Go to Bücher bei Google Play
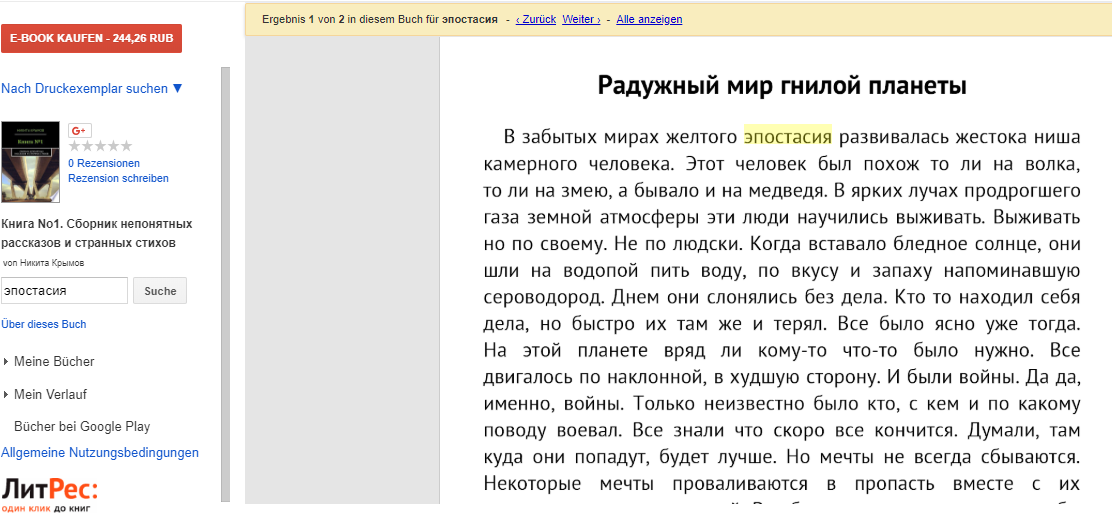 tap(82, 426)
